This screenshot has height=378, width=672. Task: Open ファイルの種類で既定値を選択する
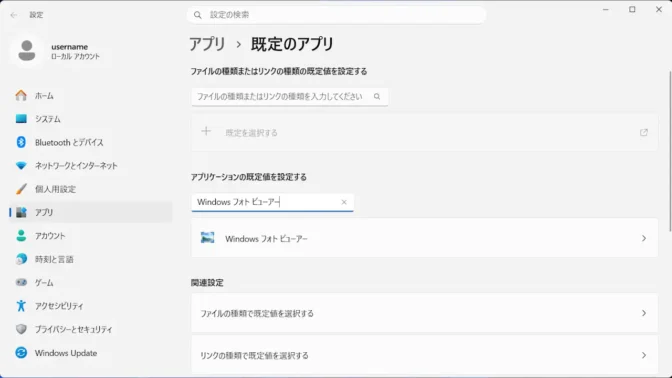point(424,313)
